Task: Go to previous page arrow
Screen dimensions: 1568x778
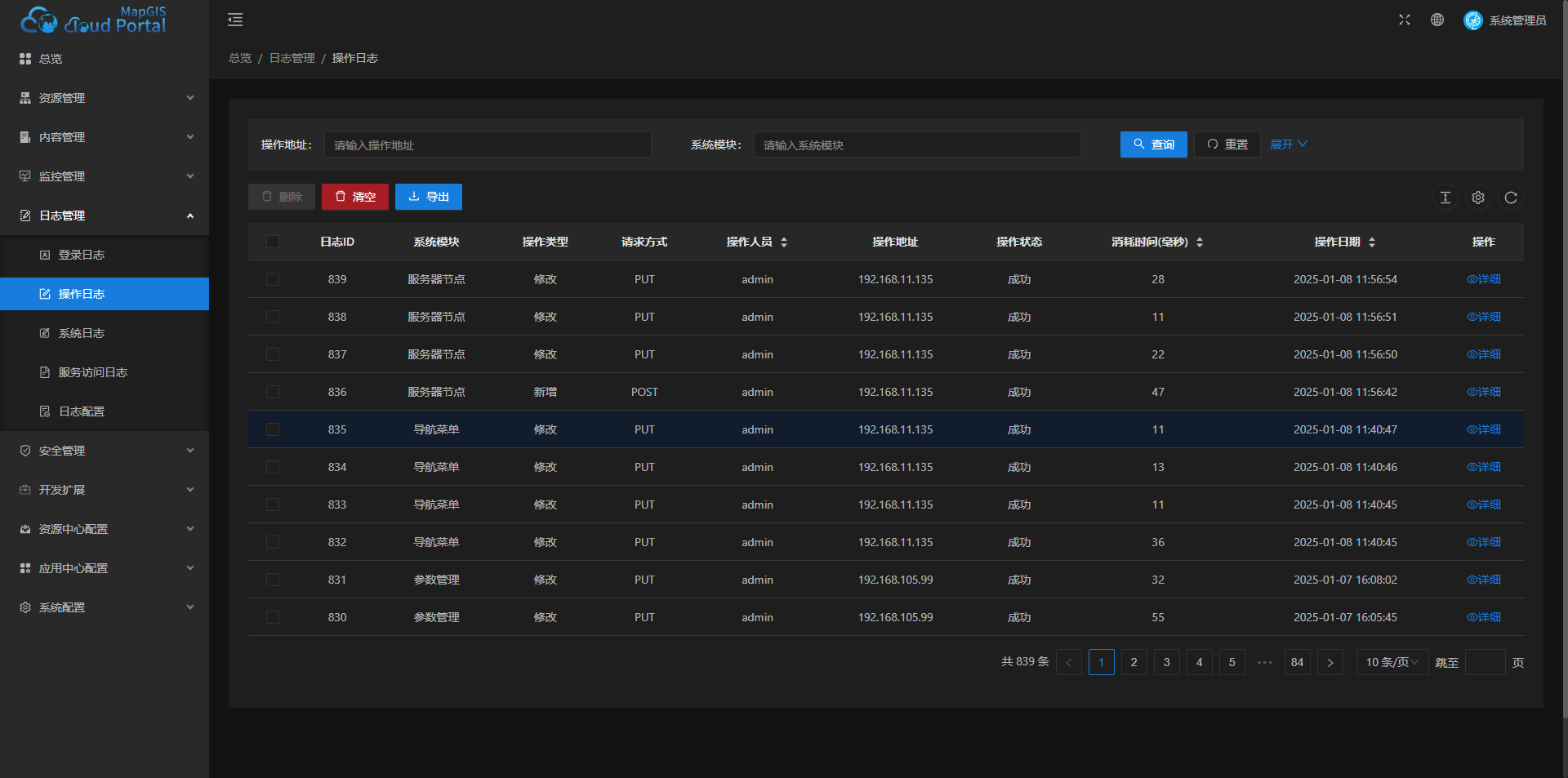Action: (x=1069, y=662)
